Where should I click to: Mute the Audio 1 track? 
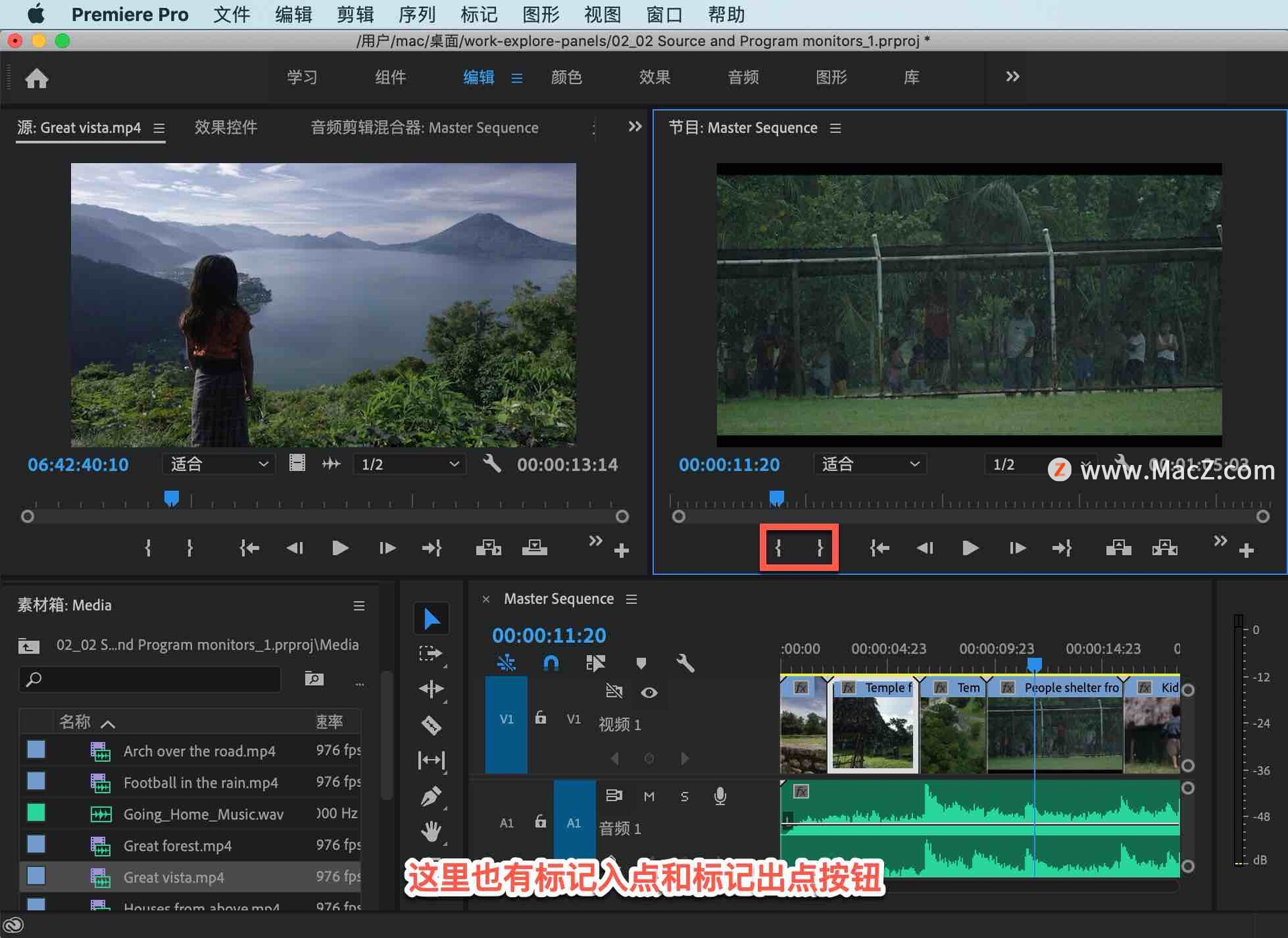tap(649, 796)
